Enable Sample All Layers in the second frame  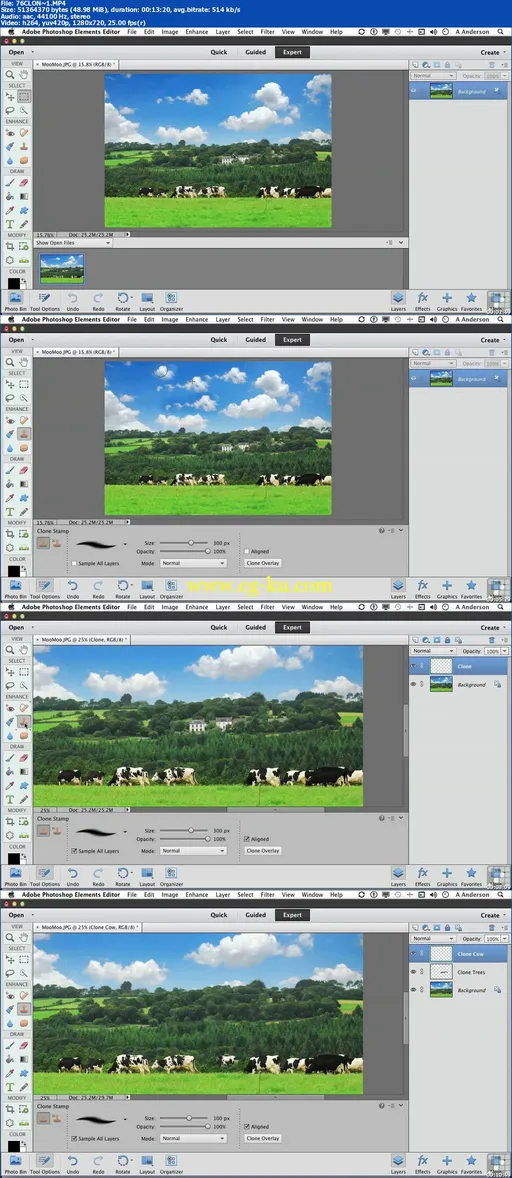click(x=74, y=563)
